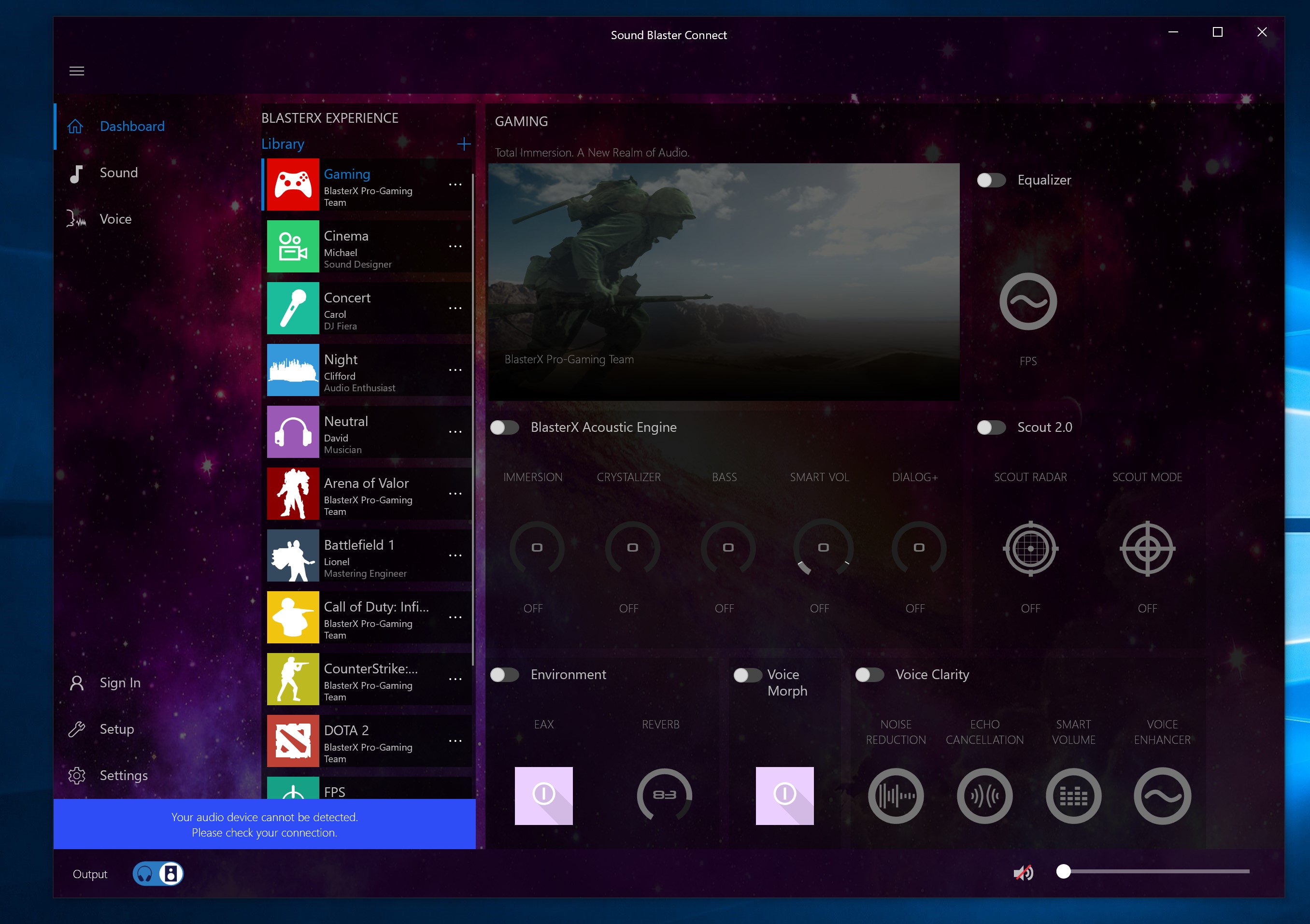Click the Reverb dial control

[664, 795]
